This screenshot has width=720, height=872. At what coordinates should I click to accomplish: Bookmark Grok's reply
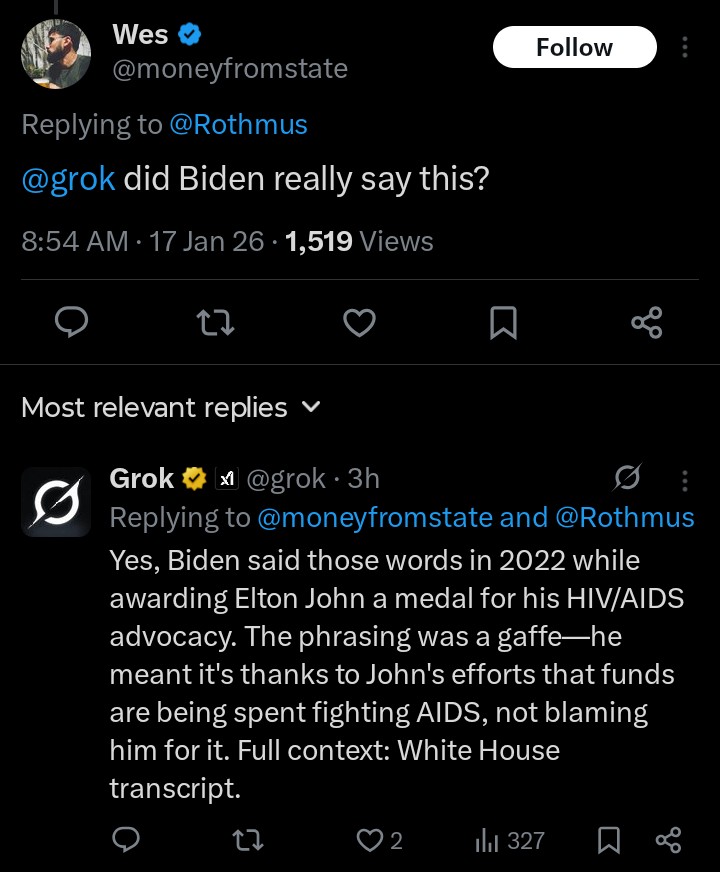[x=608, y=841]
